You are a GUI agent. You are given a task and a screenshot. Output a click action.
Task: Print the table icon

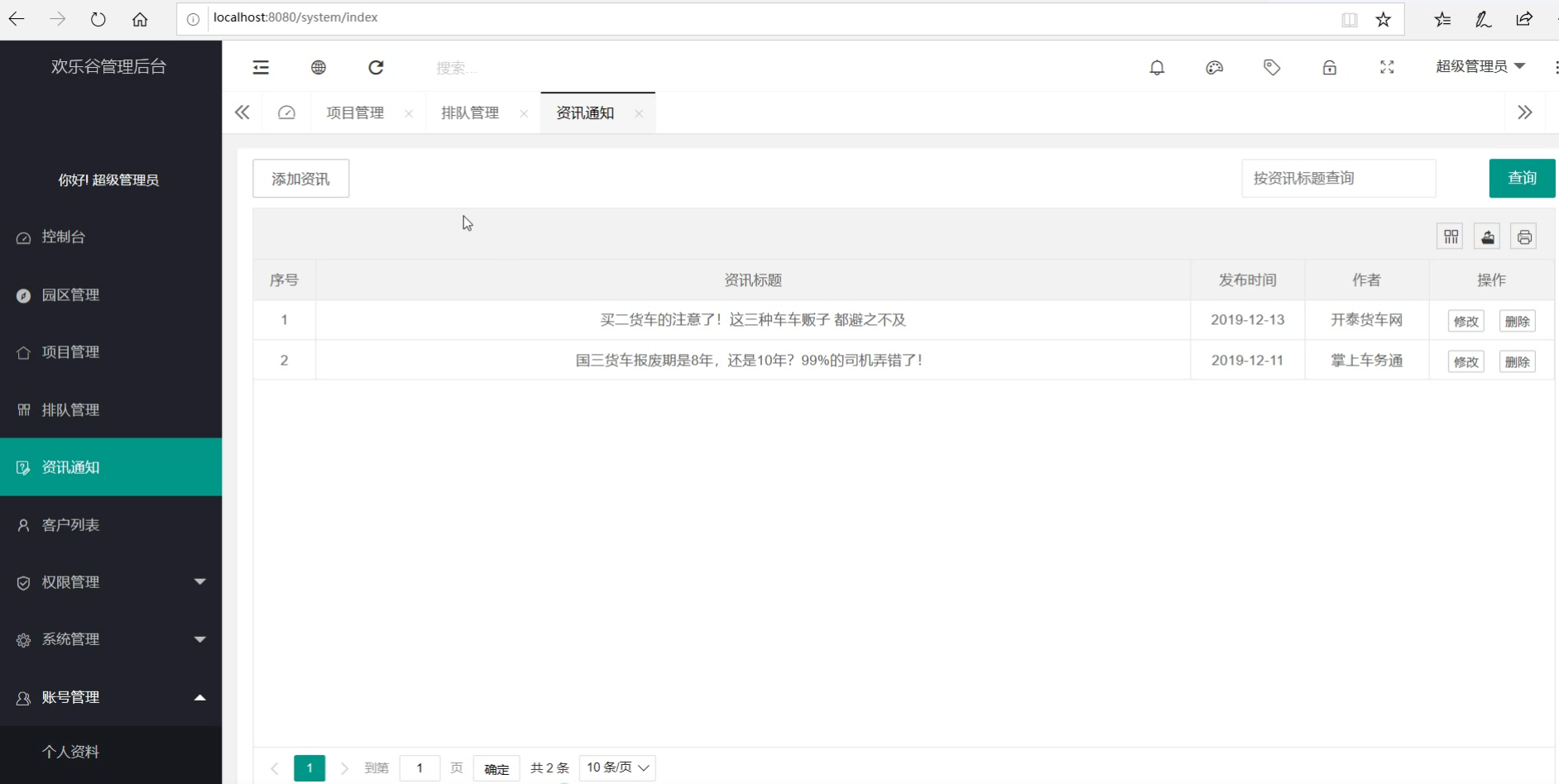click(1524, 237)
